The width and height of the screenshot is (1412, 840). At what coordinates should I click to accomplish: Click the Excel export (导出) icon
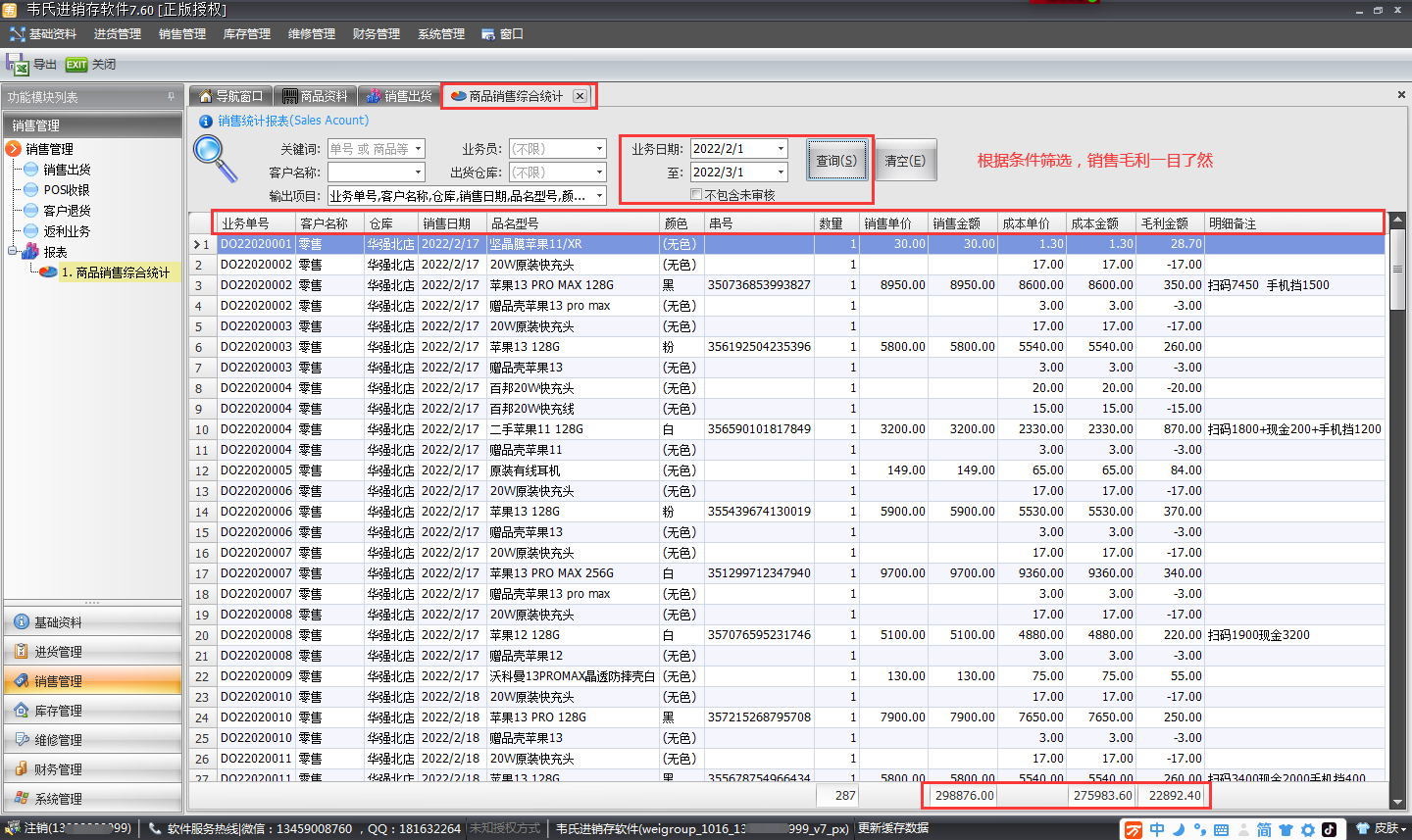17,65
